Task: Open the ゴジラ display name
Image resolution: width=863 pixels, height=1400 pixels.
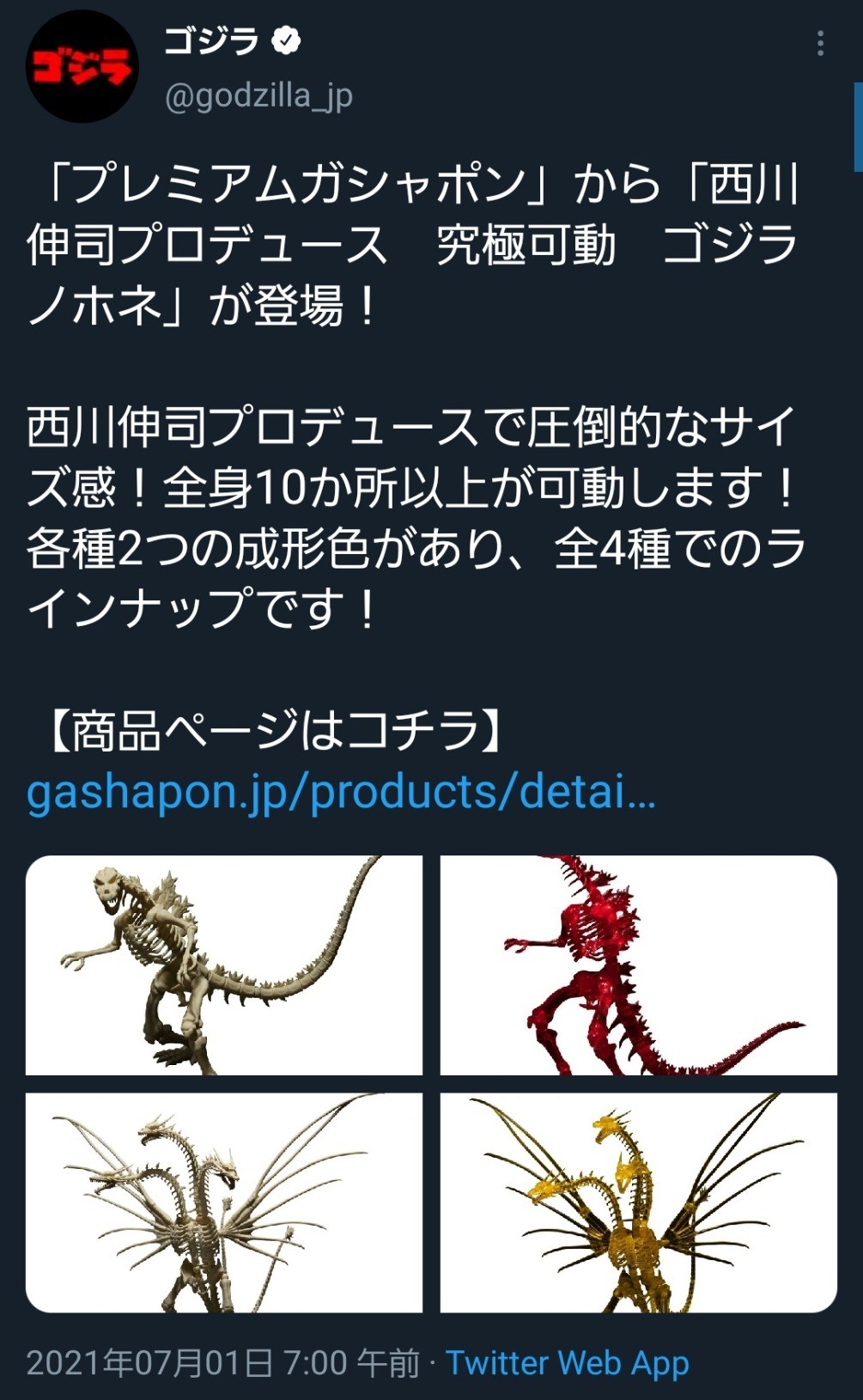Action: (211, 40)
